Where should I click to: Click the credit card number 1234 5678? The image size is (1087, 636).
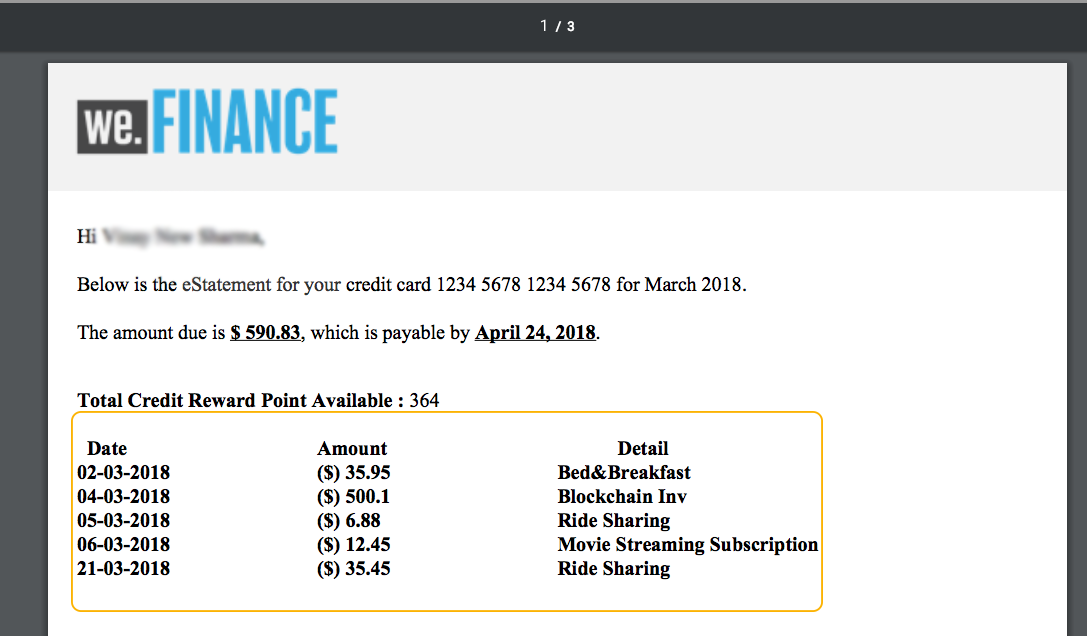pos(523,285)
